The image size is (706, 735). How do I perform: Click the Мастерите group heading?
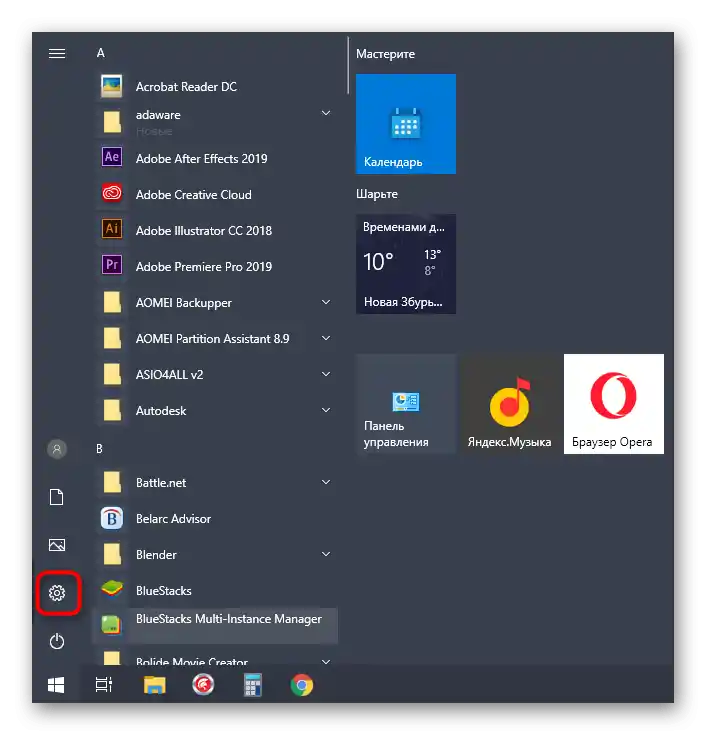click(385, 54)
